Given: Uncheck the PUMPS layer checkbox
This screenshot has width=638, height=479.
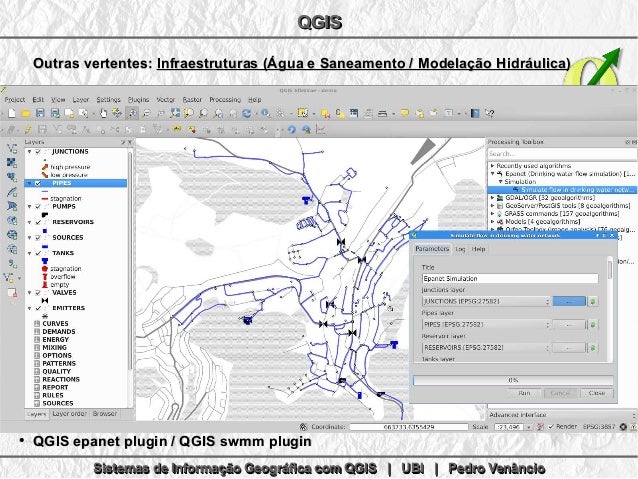Looking at the screenshot, I should (37, 206).
